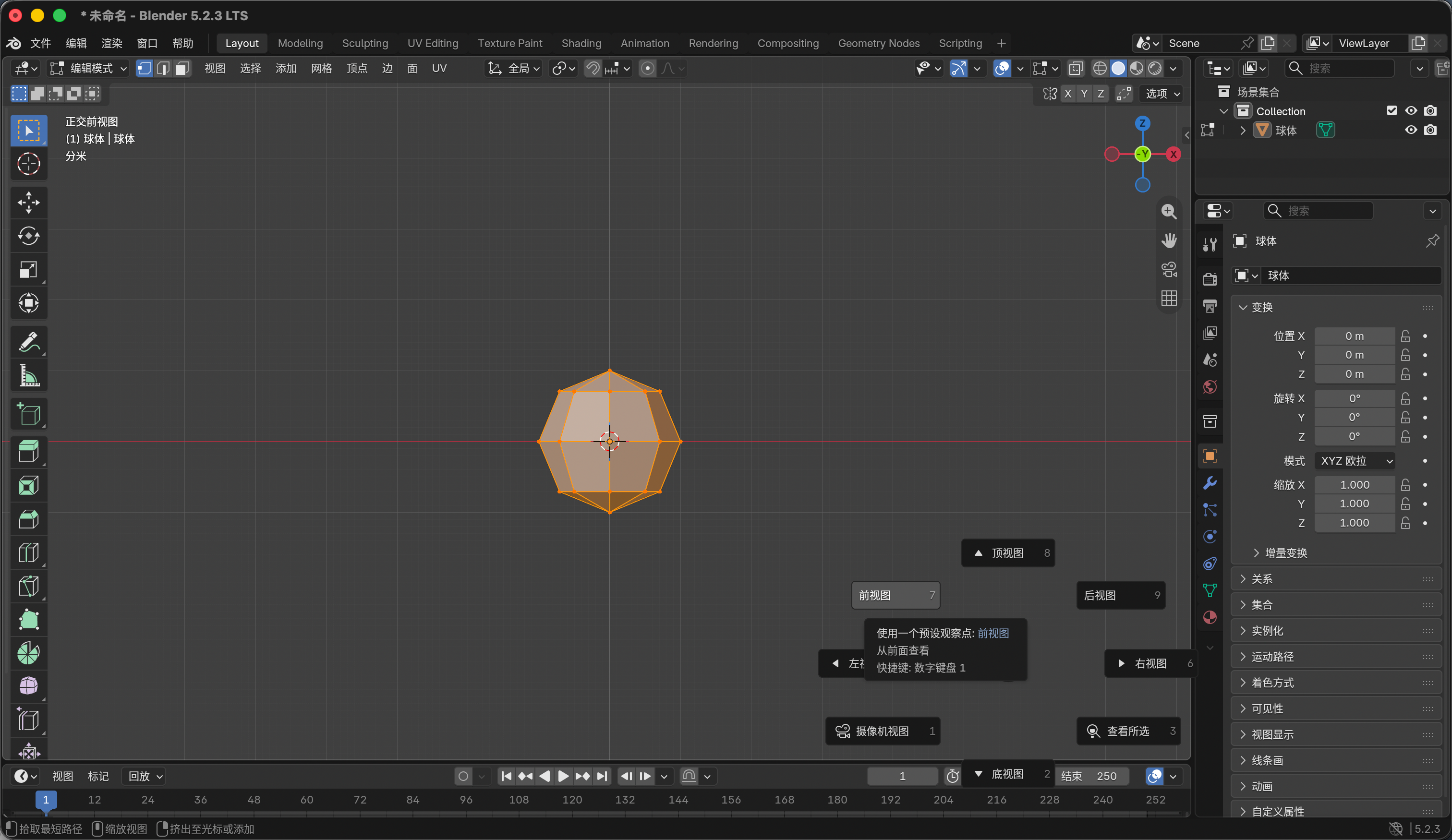Open 编辑模式 mode dropdown
This screenshot has width=1452, height=840.
pos(89,69)
